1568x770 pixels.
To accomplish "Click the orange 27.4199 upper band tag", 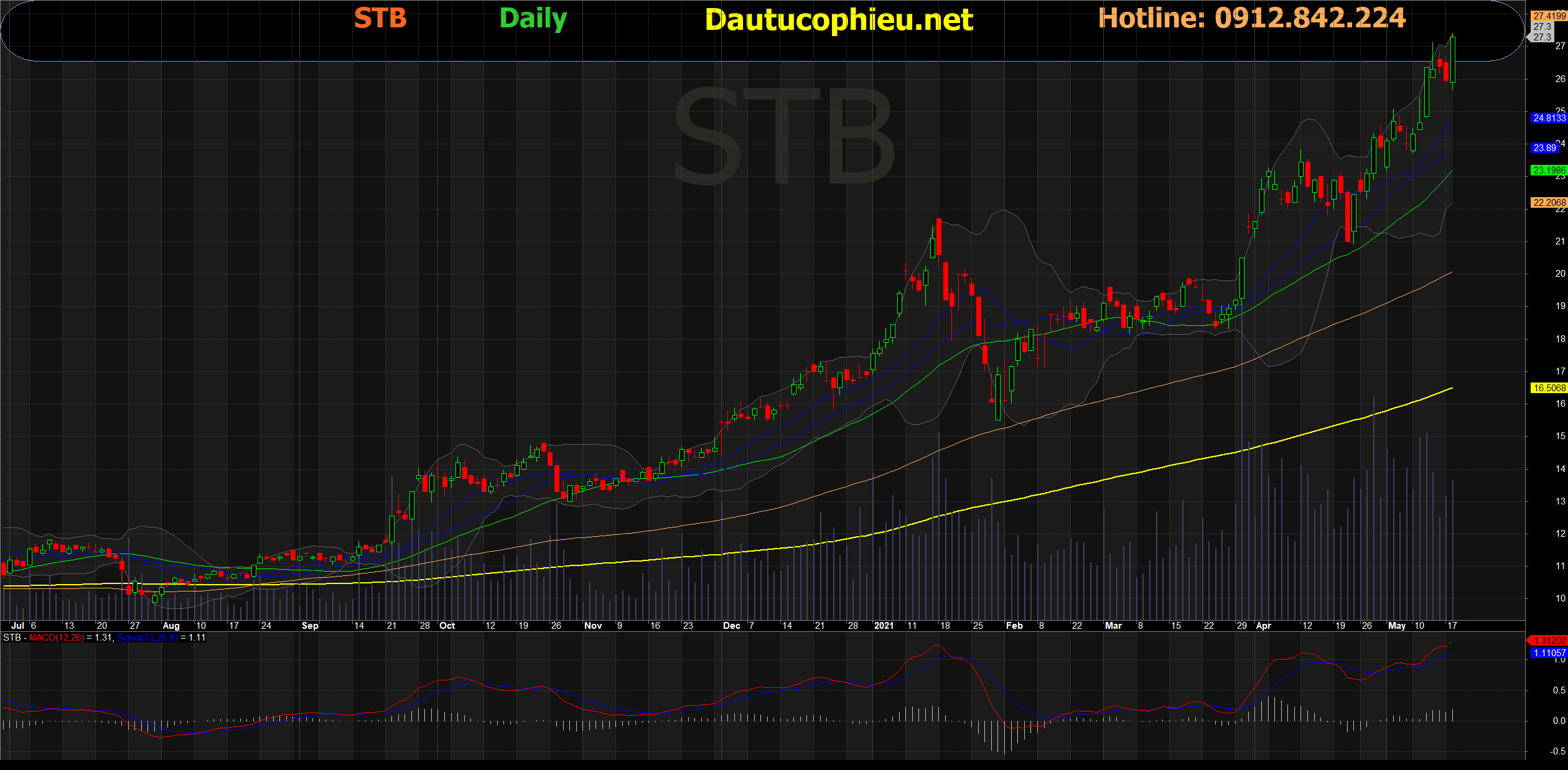I will pos(1548,16).
